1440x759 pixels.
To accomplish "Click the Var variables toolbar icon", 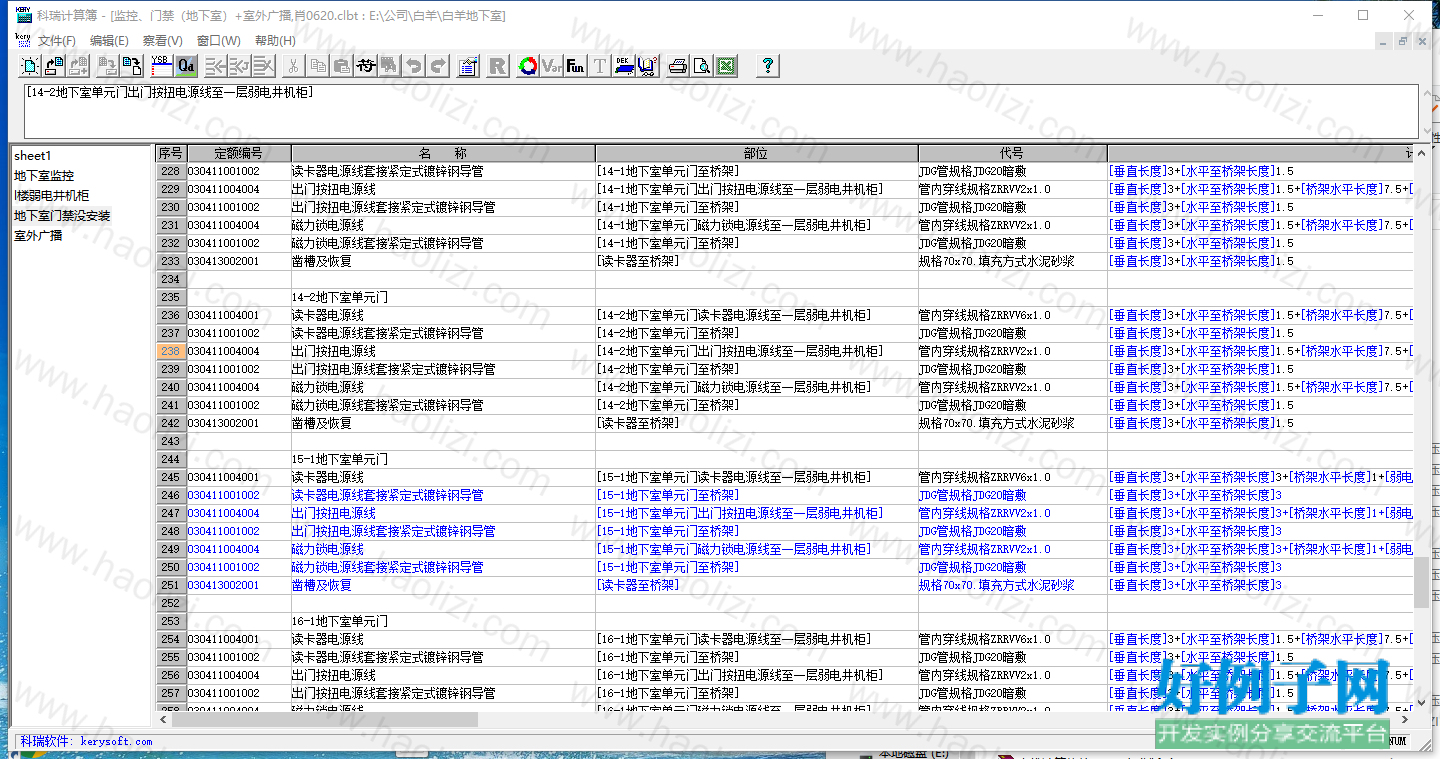I will point(551,66).
